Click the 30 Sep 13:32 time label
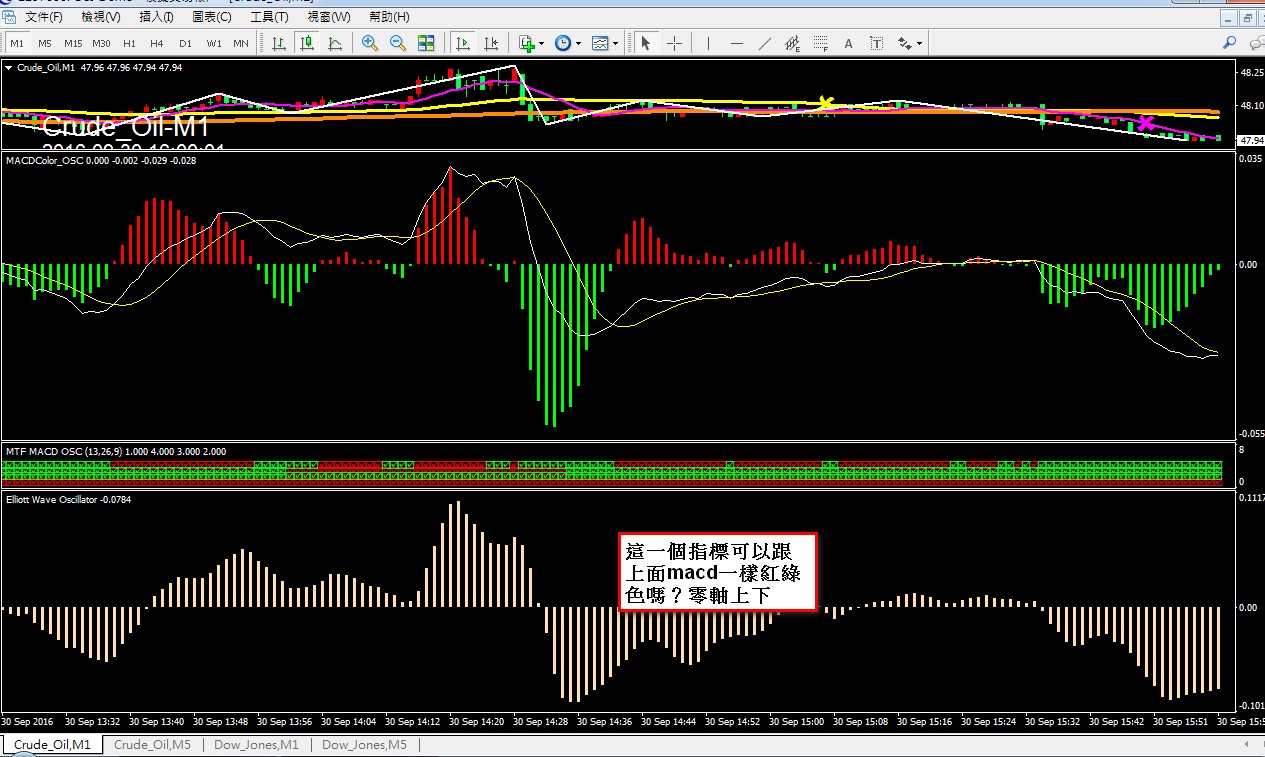 coord(92,721)
